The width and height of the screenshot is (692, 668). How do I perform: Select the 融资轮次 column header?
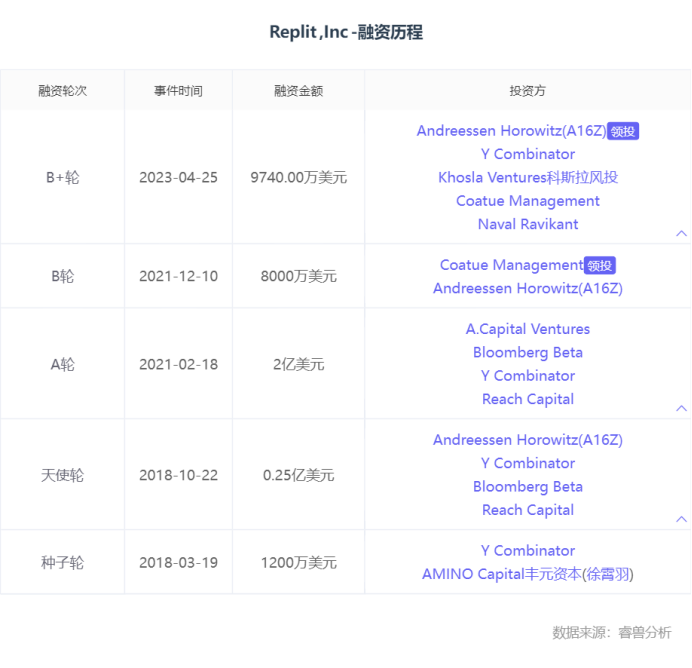pos(62,90)
